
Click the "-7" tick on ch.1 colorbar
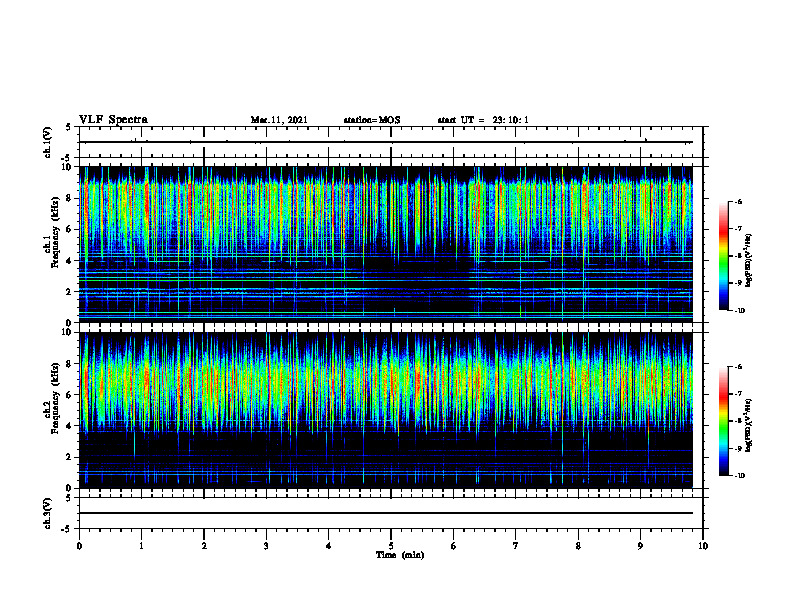[738, 229]
